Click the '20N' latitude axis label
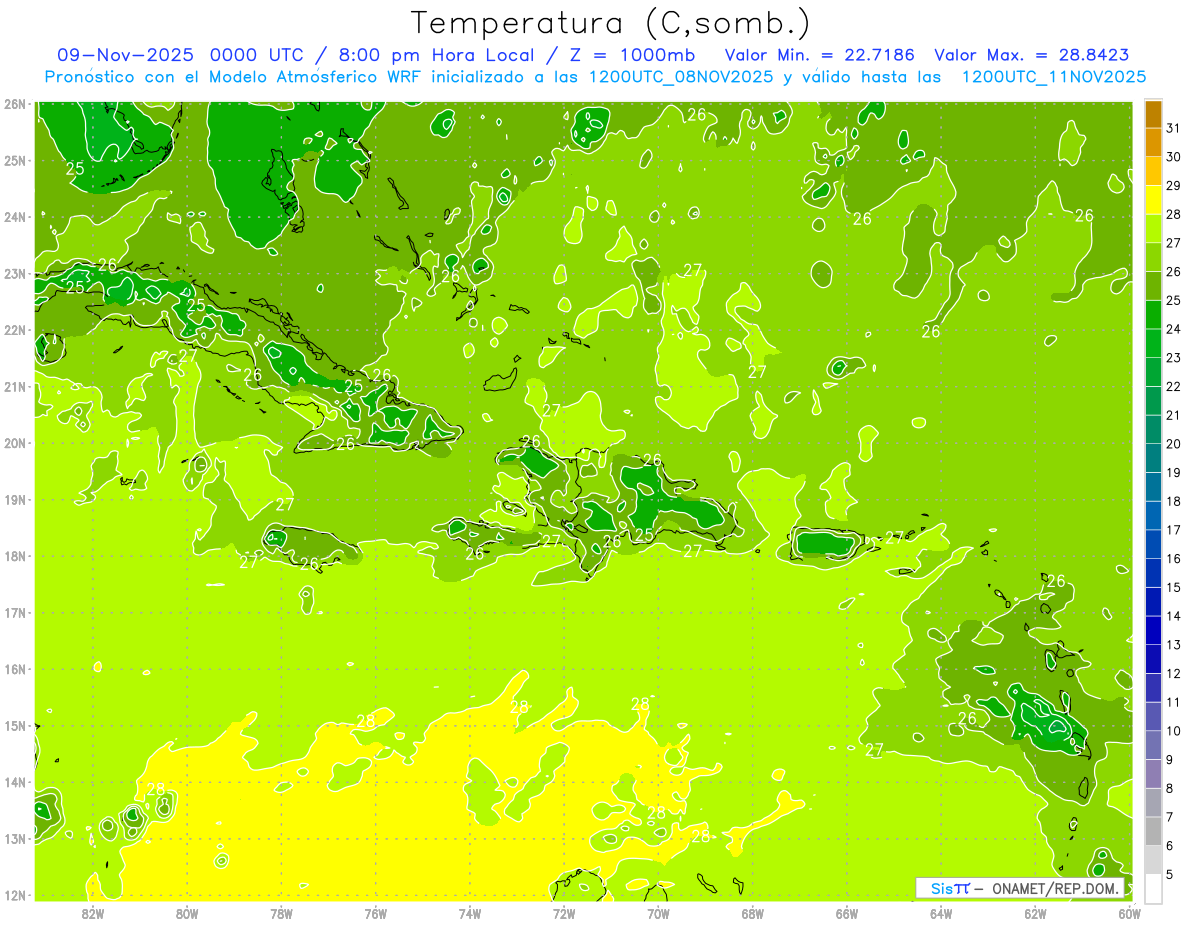 [14, 443]
